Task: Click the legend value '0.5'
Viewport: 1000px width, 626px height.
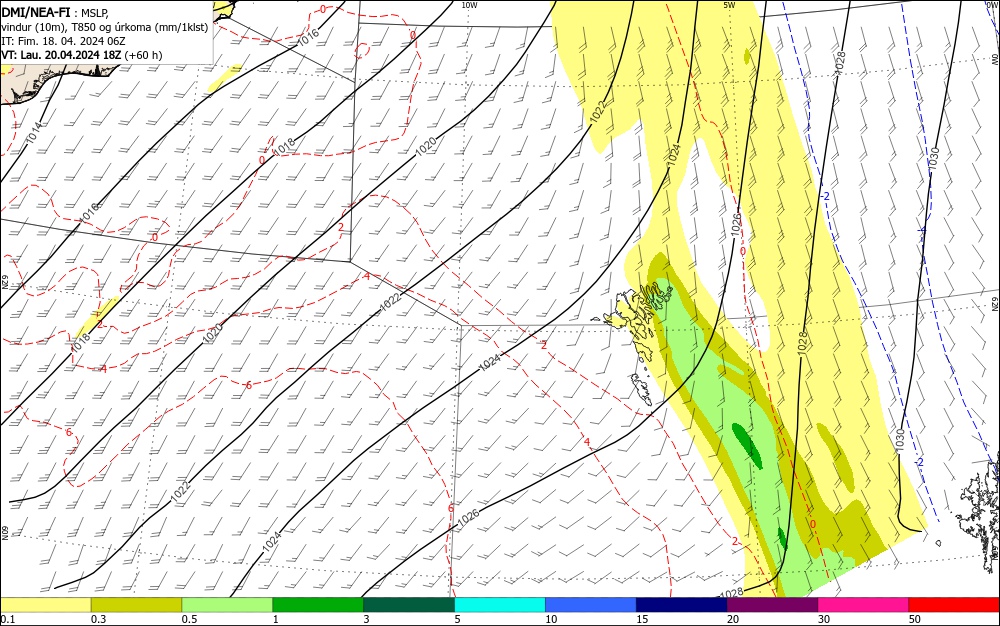Action: (189, 619)
